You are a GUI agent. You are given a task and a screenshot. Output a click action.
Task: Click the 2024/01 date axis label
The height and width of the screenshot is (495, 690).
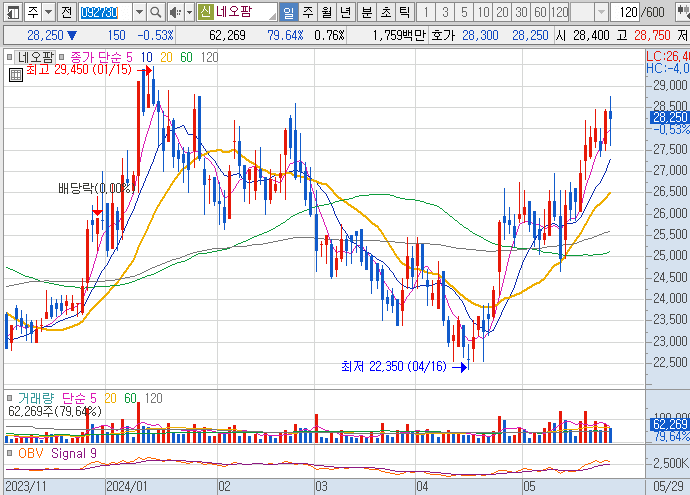point(127,486)
